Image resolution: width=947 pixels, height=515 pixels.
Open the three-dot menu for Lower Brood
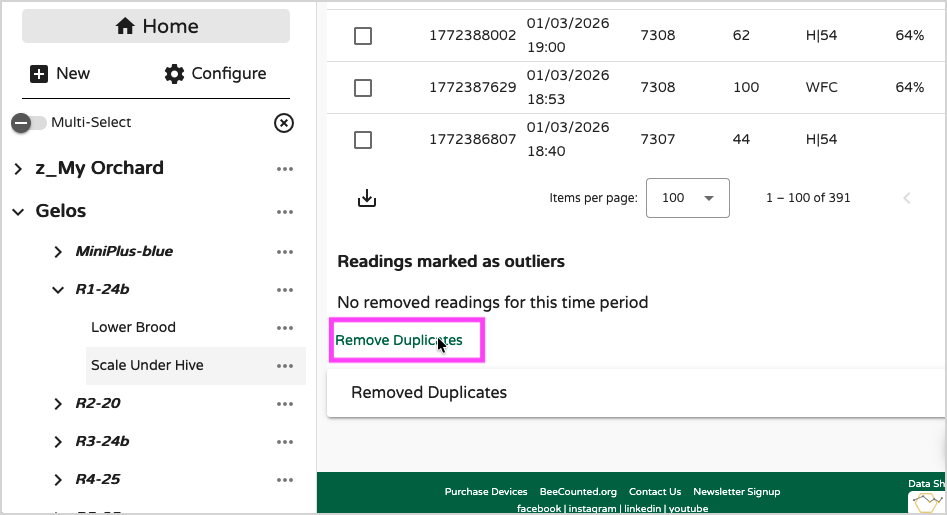click(285, 328)
